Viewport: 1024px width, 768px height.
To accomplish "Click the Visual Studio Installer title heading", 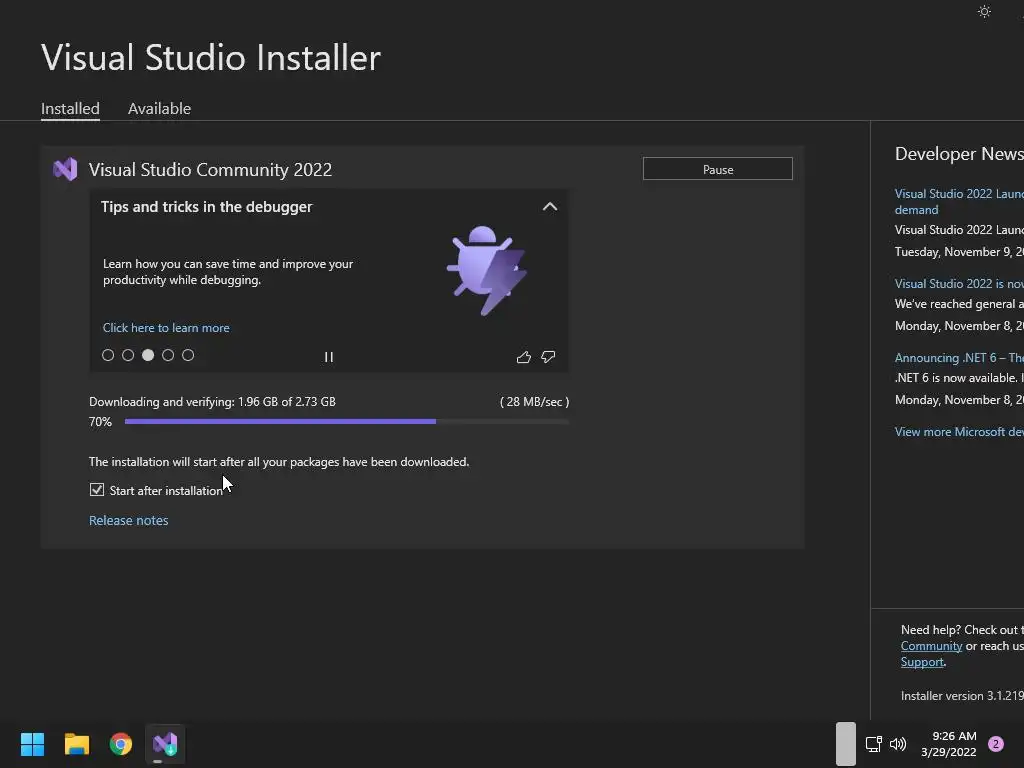I will 210,57.
